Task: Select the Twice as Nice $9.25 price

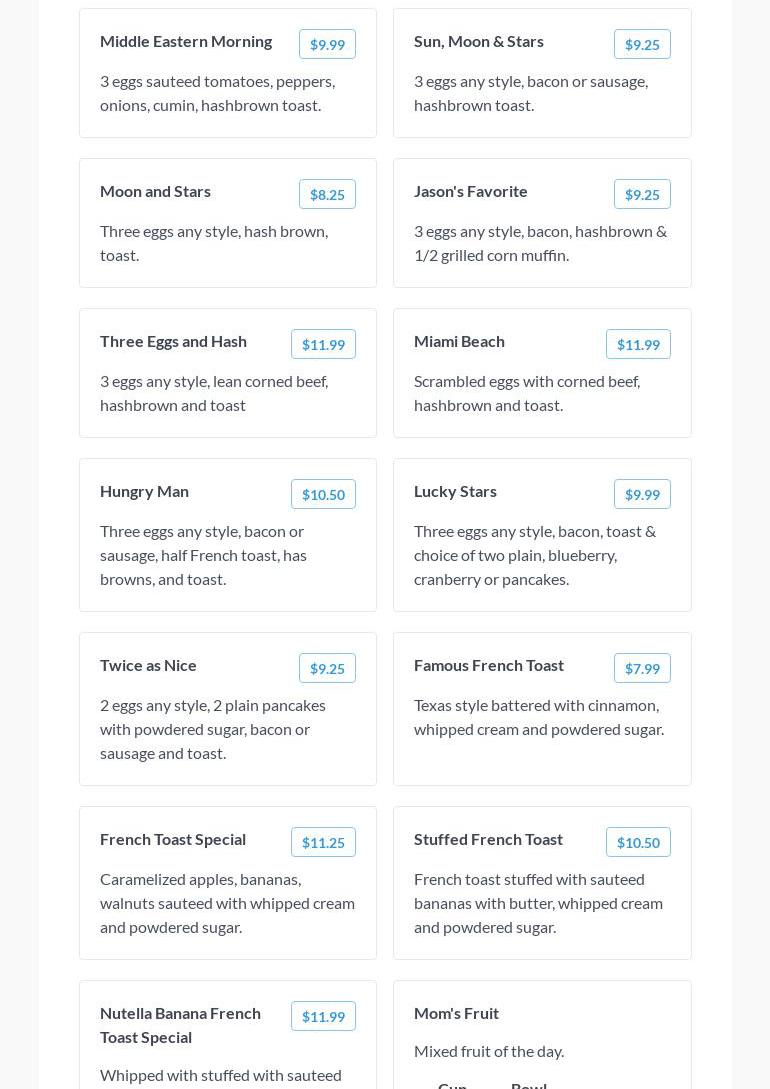Action: pyautogui.click(x=327, y=668)
